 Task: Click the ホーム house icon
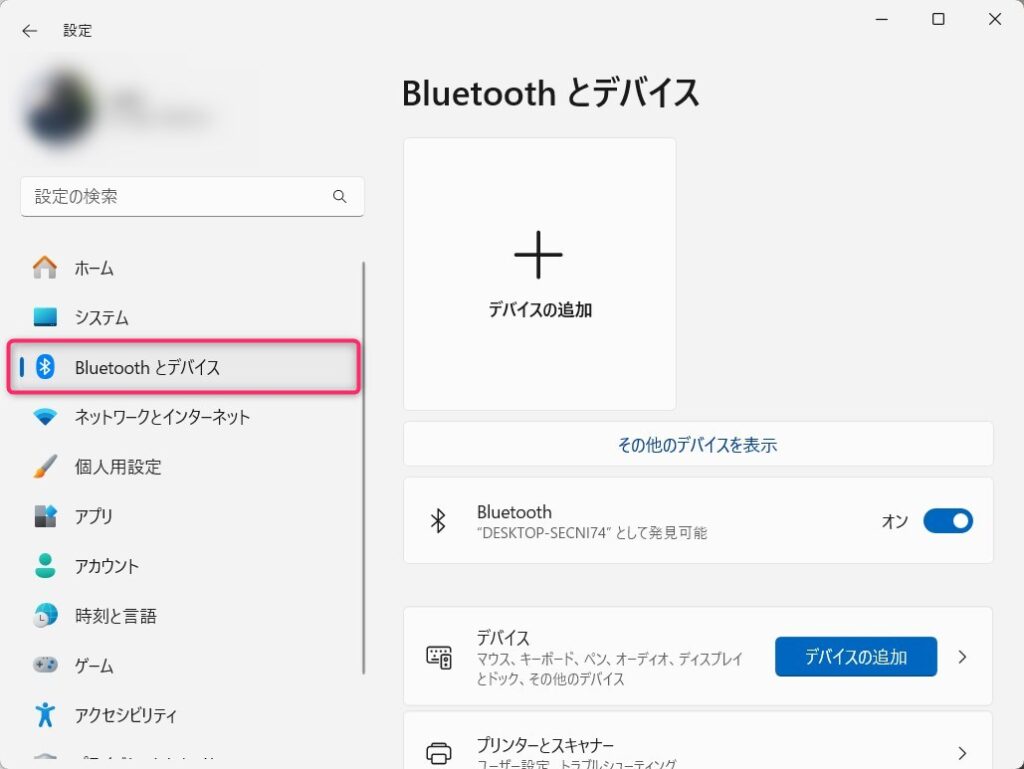[45, 268]
